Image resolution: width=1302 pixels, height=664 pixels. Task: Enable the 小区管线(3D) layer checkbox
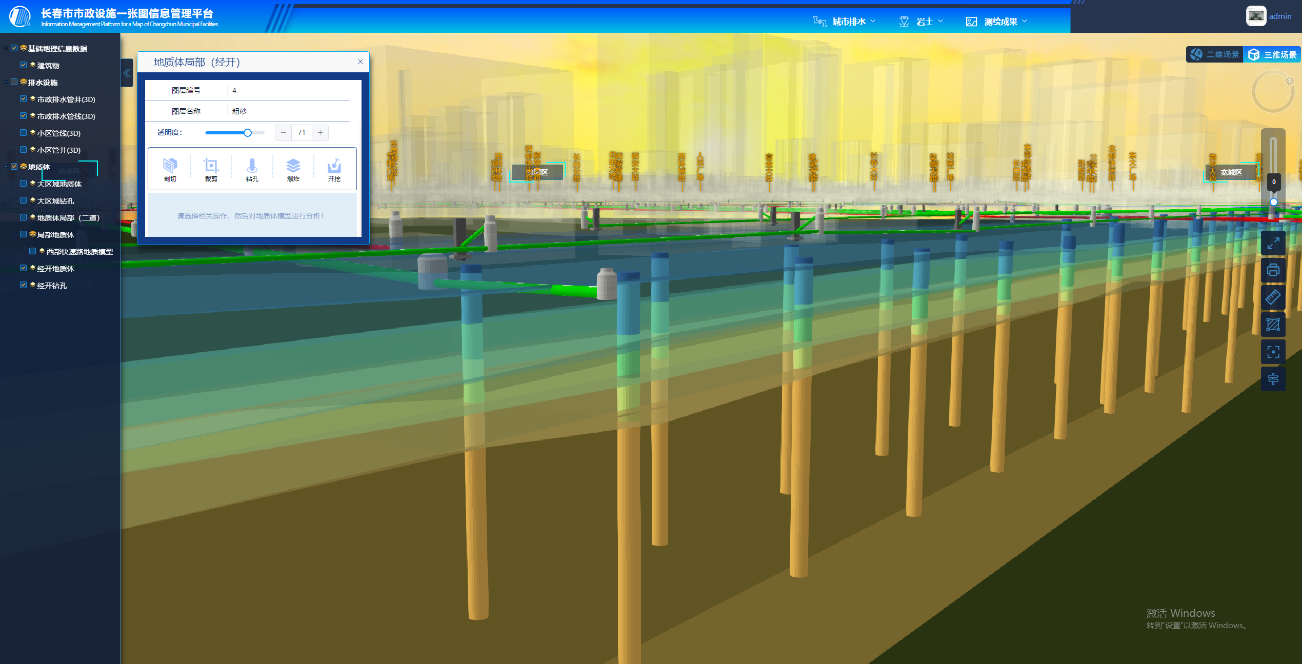tap(24, 133)
